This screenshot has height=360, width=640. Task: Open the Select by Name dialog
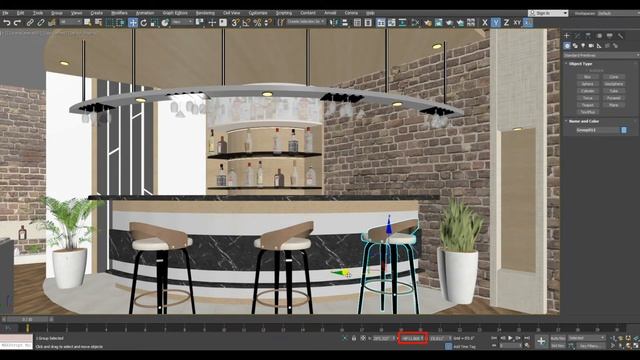click(x=98, y=23)
